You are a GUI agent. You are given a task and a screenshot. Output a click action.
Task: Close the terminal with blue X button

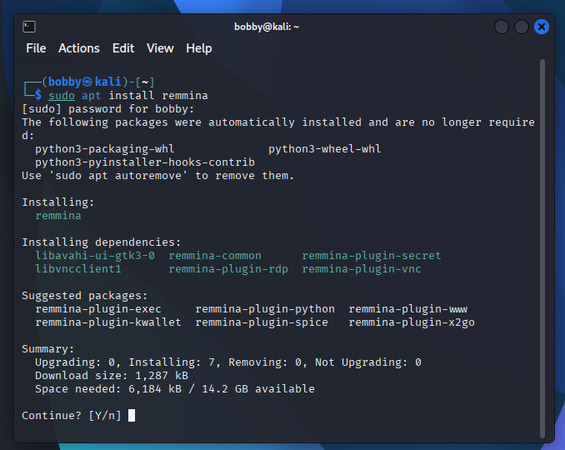coord(542,27)
